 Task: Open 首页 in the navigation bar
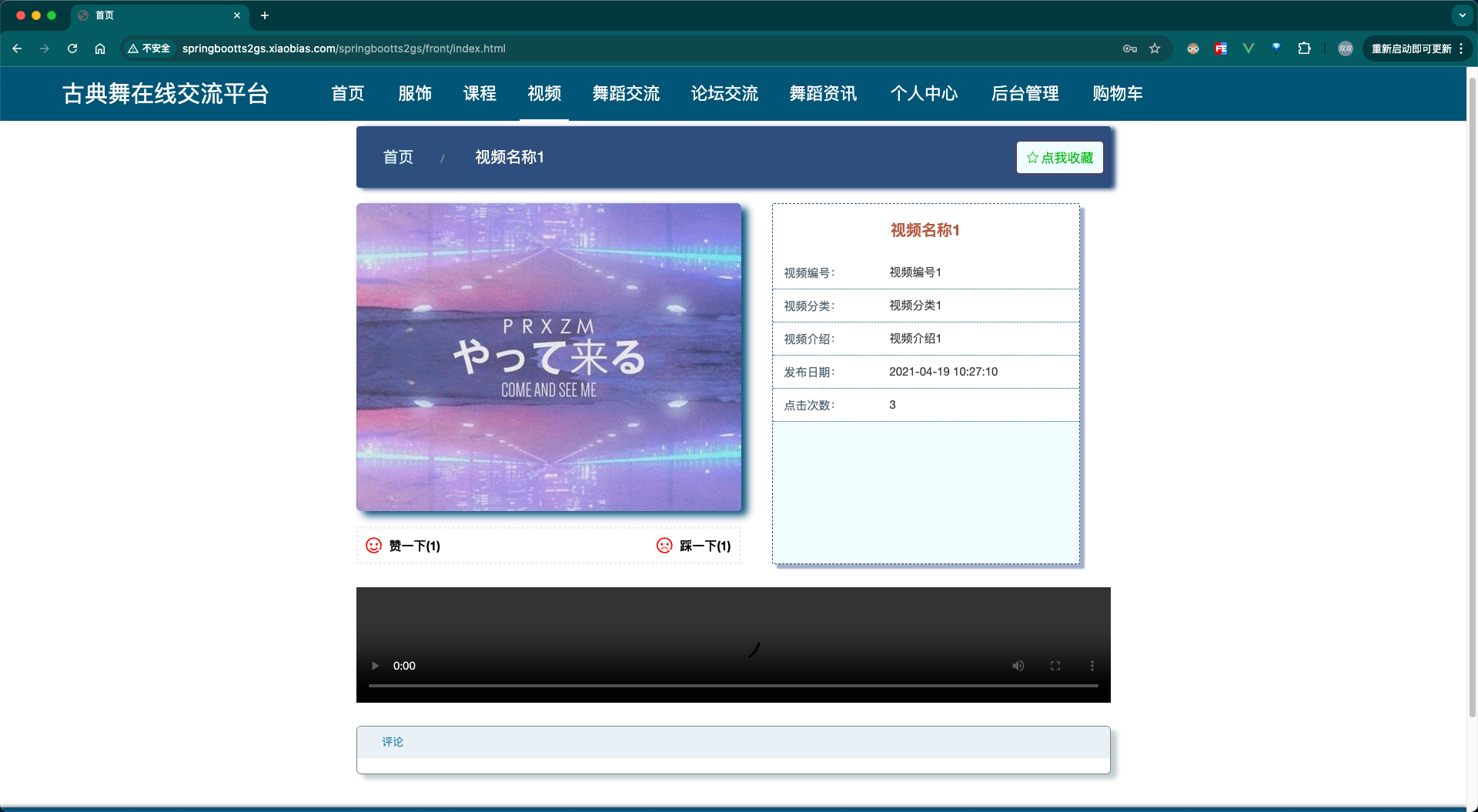[x=348, y=94]
